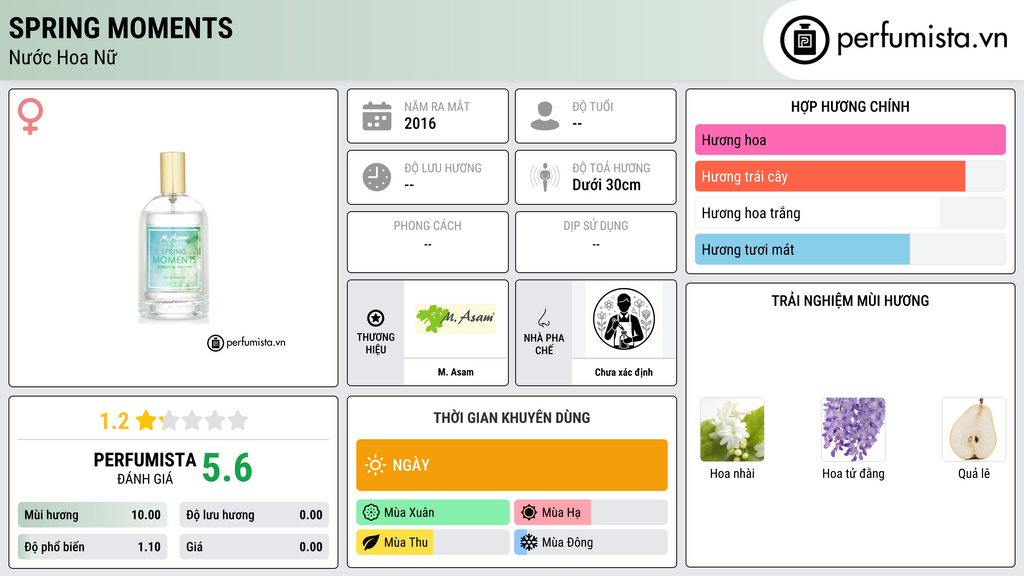
Task: Click the Trải nghiệm mùi hương heading
Action: 850,301
